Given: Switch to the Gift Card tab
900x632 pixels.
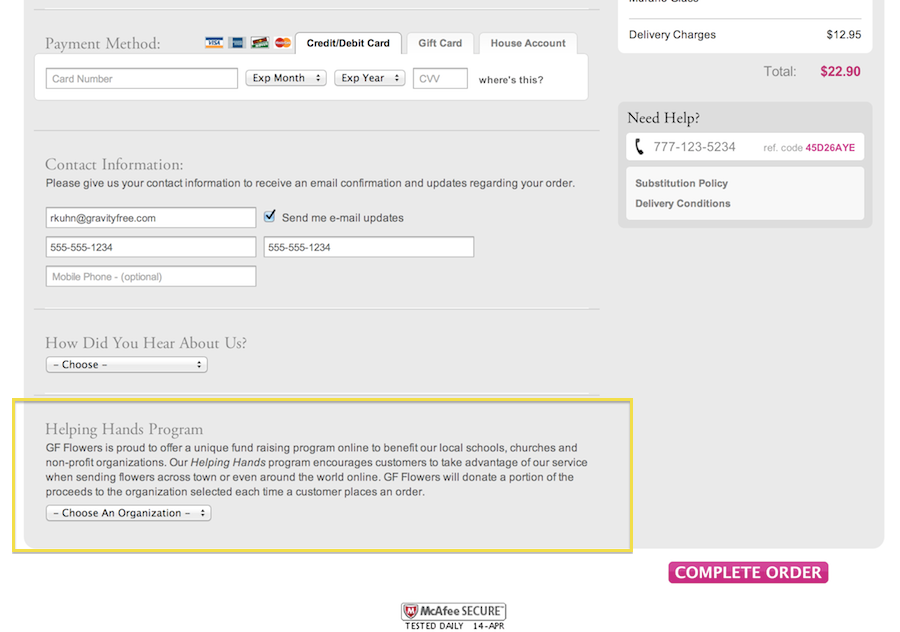Looking at the screenshot, I should tap(440, 43).
